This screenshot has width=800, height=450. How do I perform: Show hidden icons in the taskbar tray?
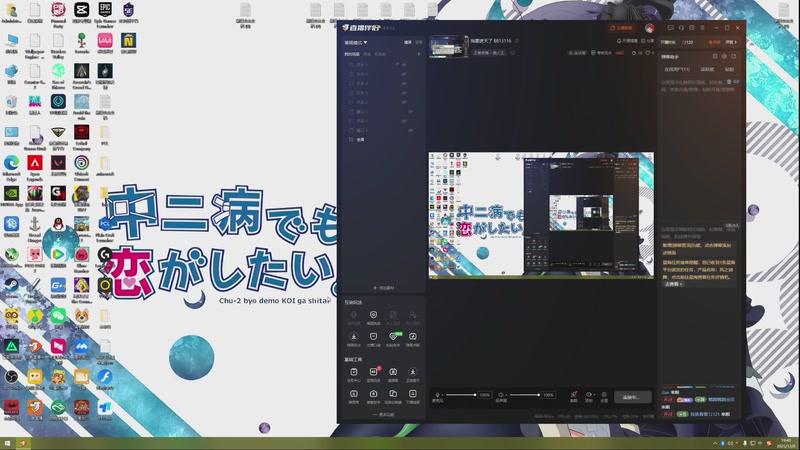715,443
